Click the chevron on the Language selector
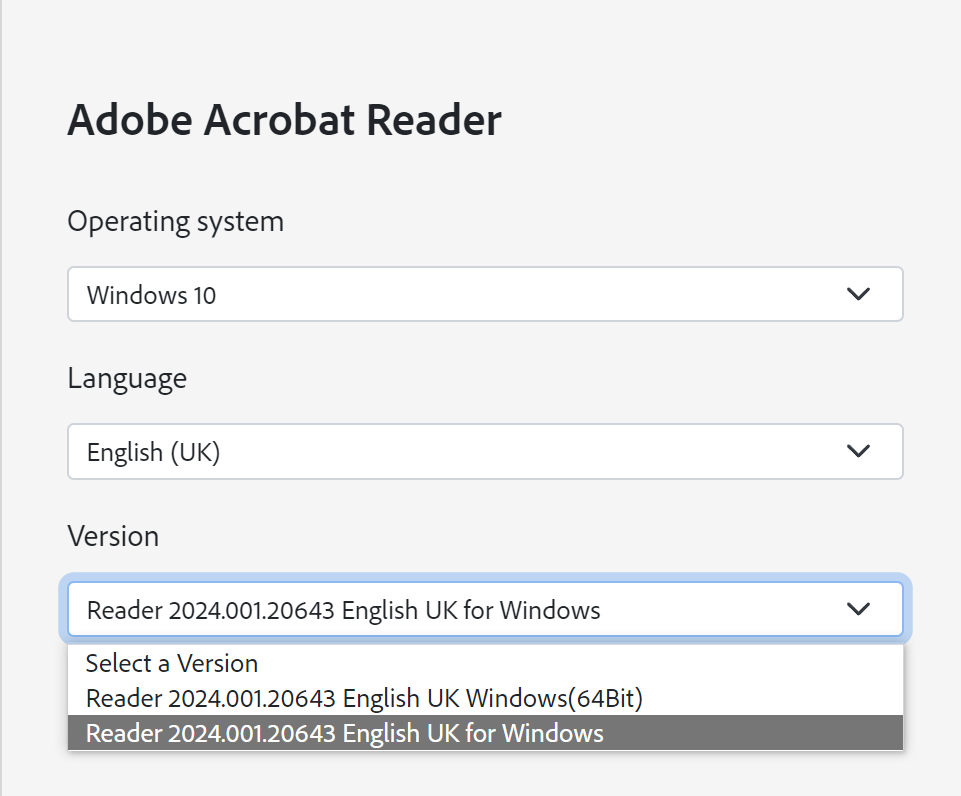The image size is (961, 796). (858, 451)
